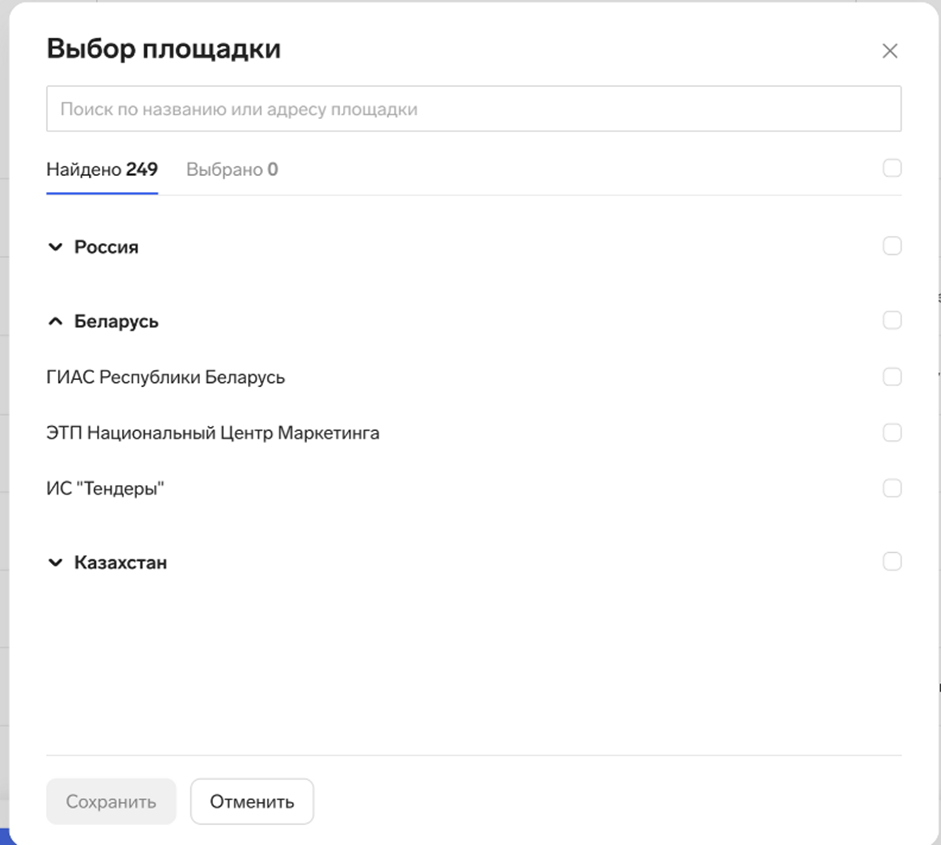Check the select-all checkbox beside tabs

(892, 168)
